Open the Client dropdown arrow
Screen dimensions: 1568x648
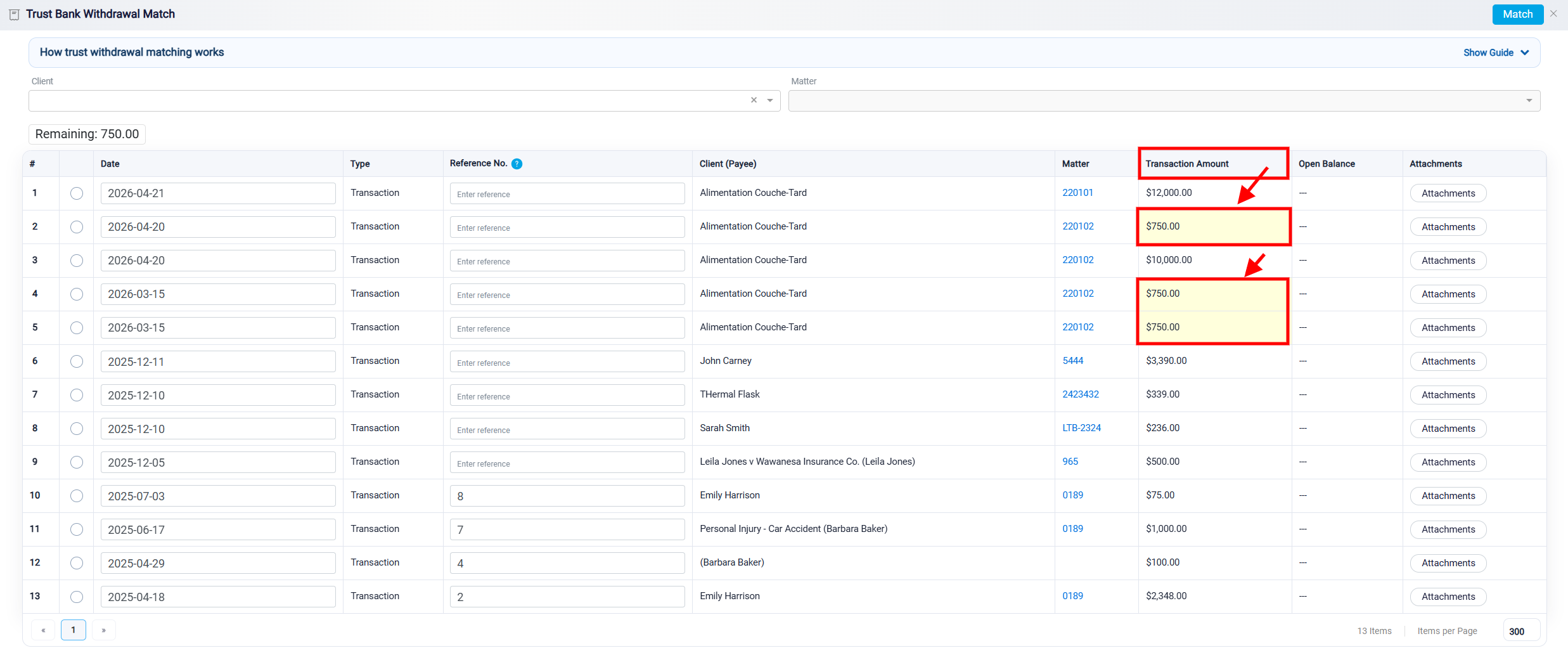(x=770, y=100)
